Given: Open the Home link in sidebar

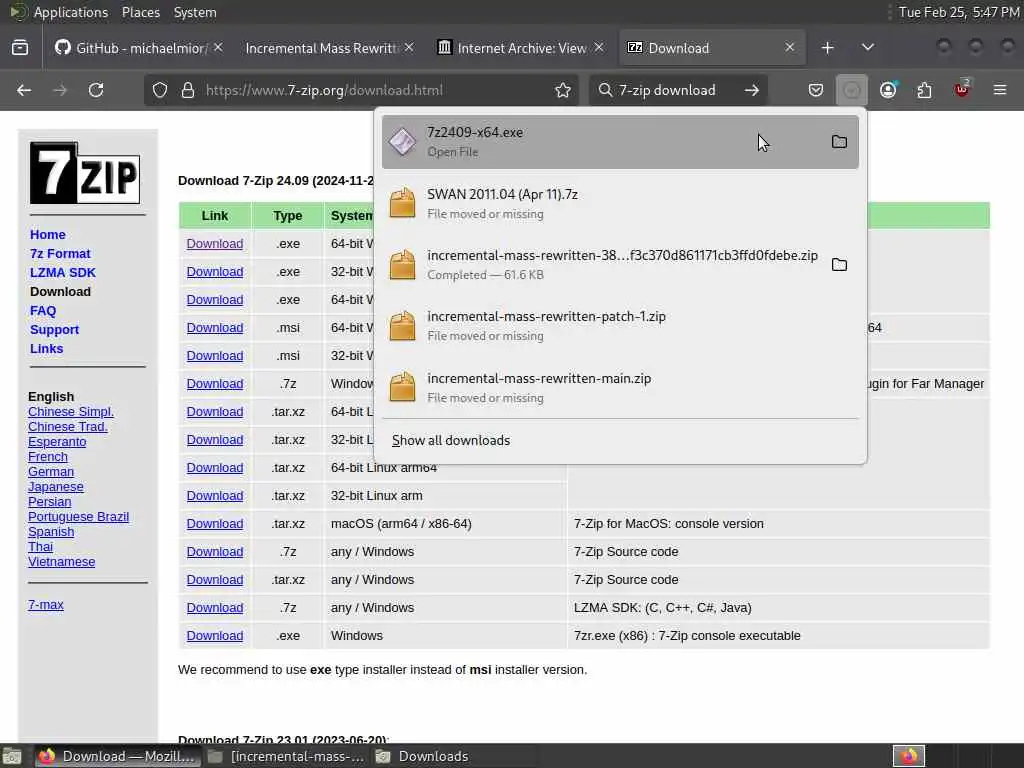Looking at the screenshot, I should (x=48, y=234).
